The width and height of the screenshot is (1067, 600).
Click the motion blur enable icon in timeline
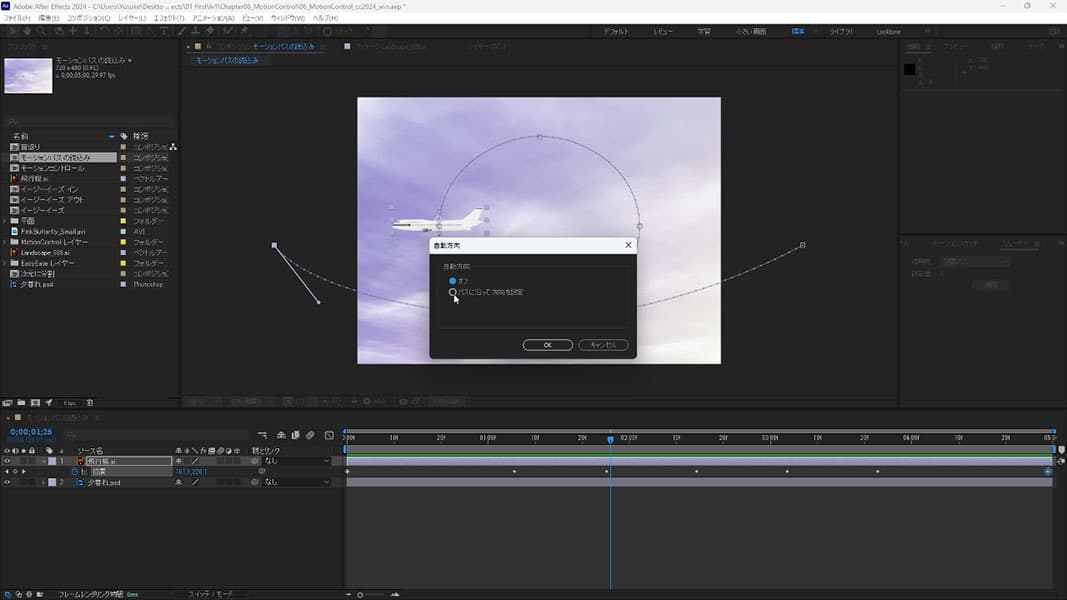[x=311, y=435]
